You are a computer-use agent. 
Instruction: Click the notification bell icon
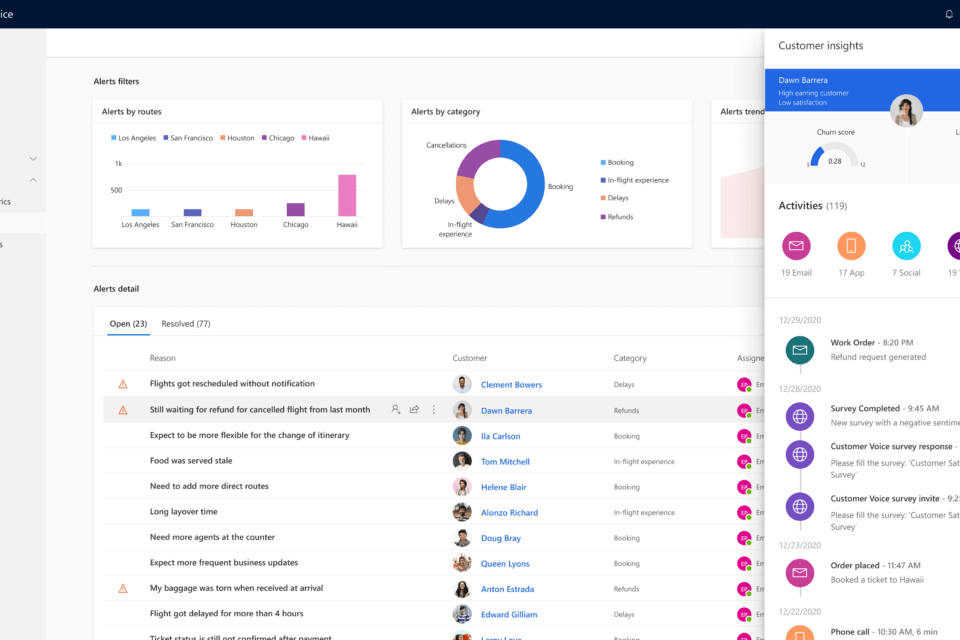click(949, 14)
